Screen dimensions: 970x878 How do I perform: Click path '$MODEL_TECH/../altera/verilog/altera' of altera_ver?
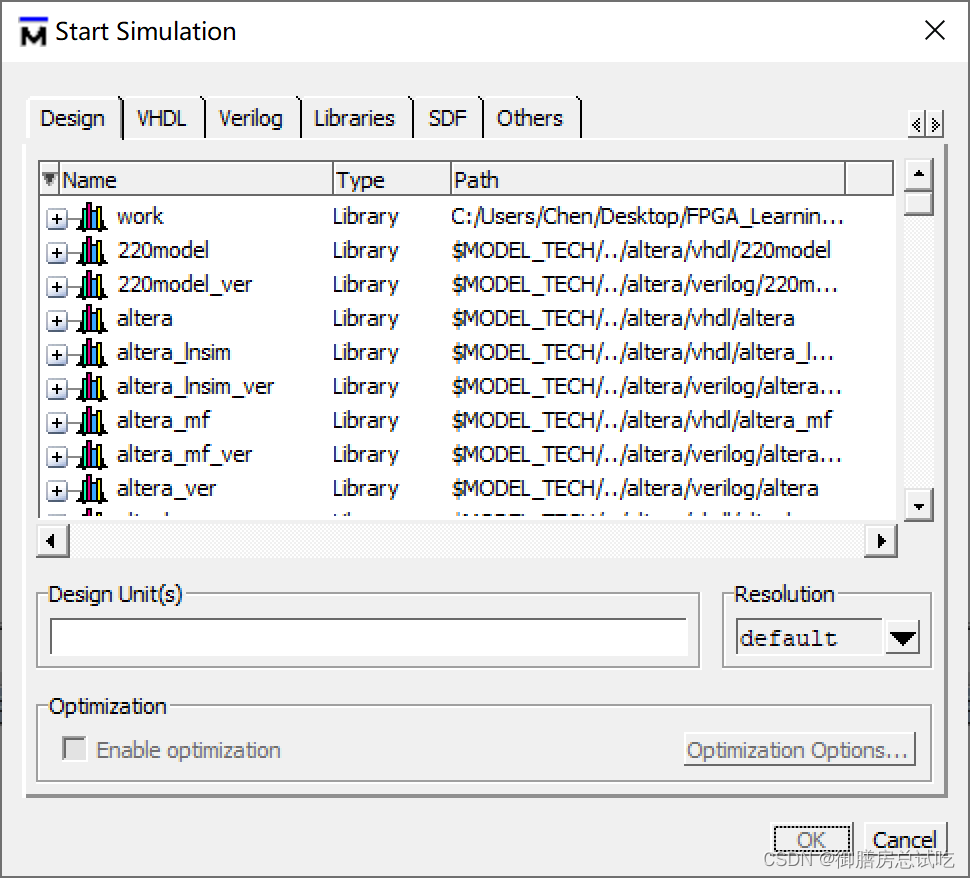635,489
